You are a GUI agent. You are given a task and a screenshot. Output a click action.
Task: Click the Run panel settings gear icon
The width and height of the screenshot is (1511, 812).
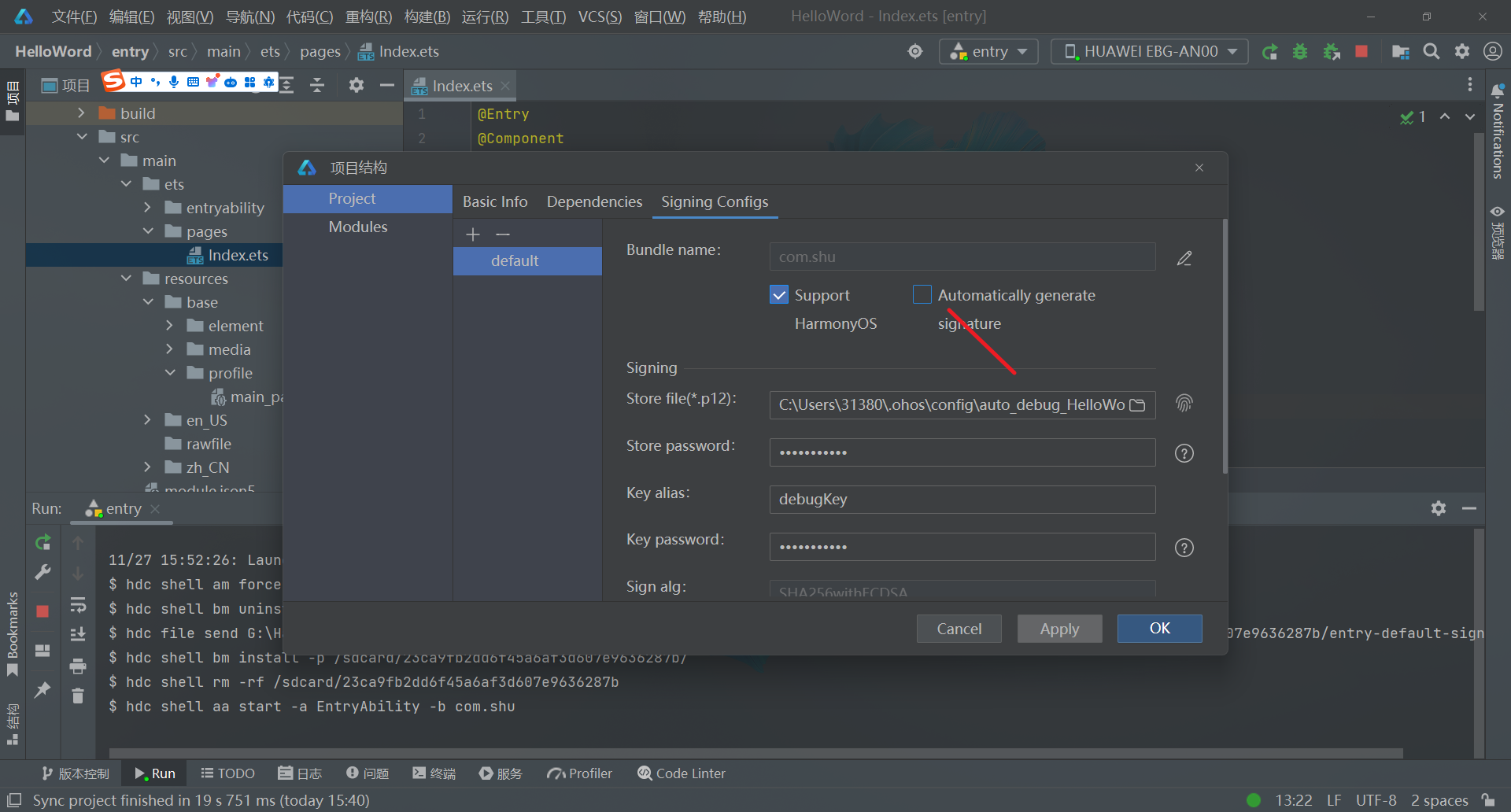click(x=1439, y=508)
